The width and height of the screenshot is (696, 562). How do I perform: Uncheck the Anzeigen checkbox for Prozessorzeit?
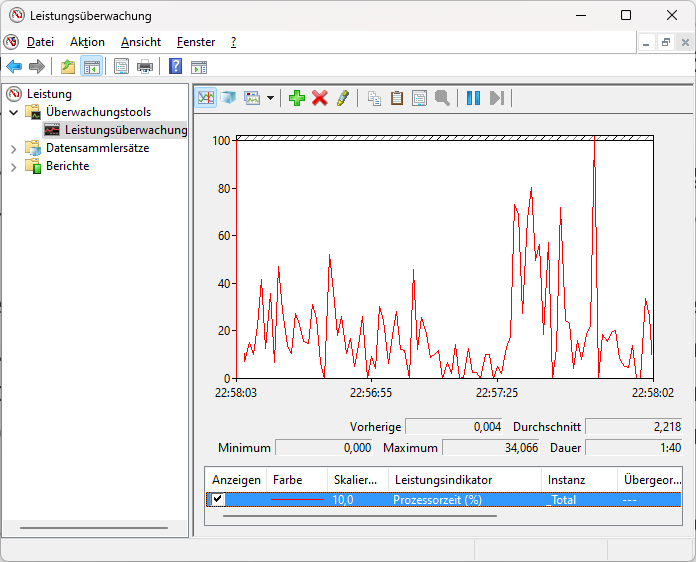point(218,499)
